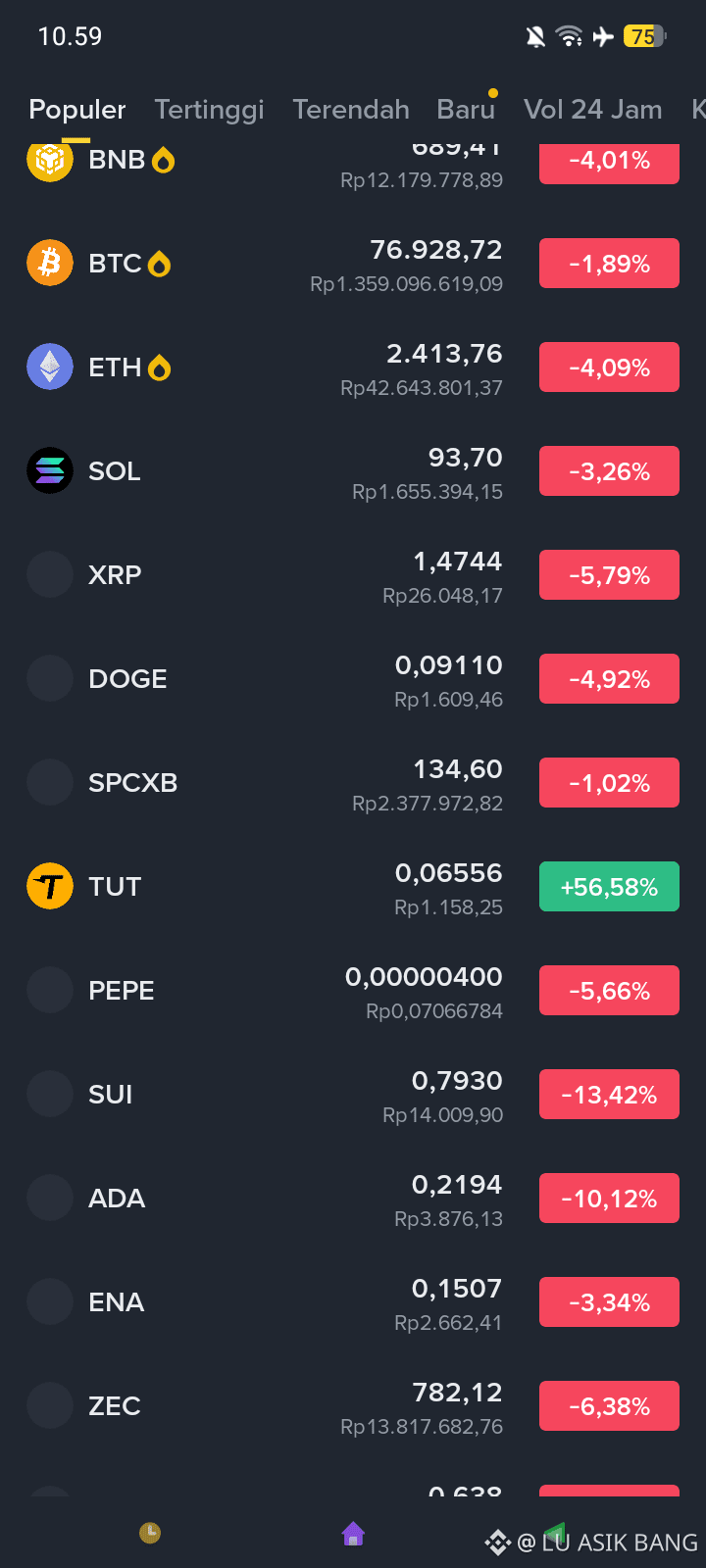This screenshot has height=1568, width=706.
Task: Open the SPCXB listing
Action: tap(353, 783)
